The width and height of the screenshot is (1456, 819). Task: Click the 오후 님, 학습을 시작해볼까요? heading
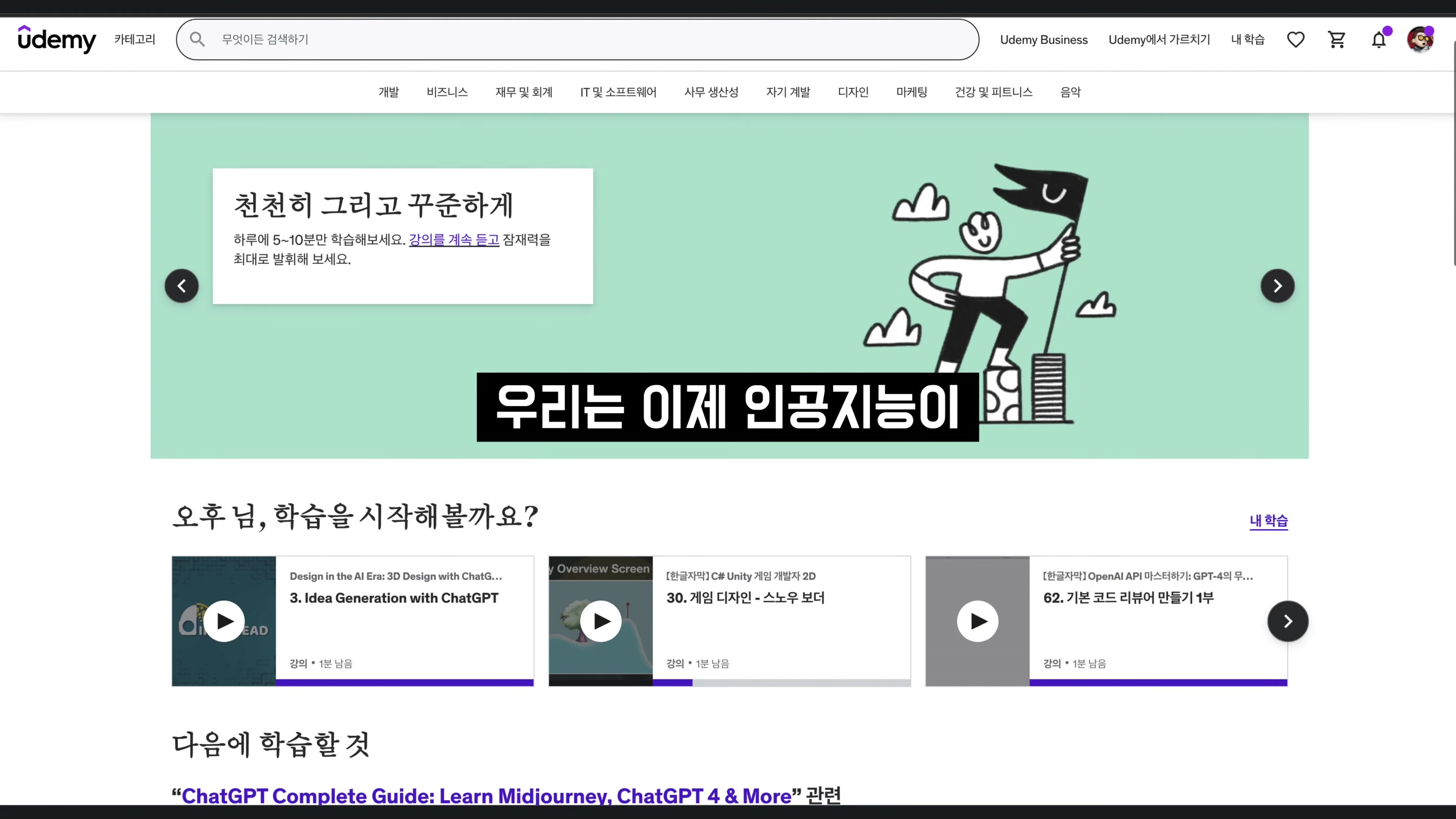(355, 516)
